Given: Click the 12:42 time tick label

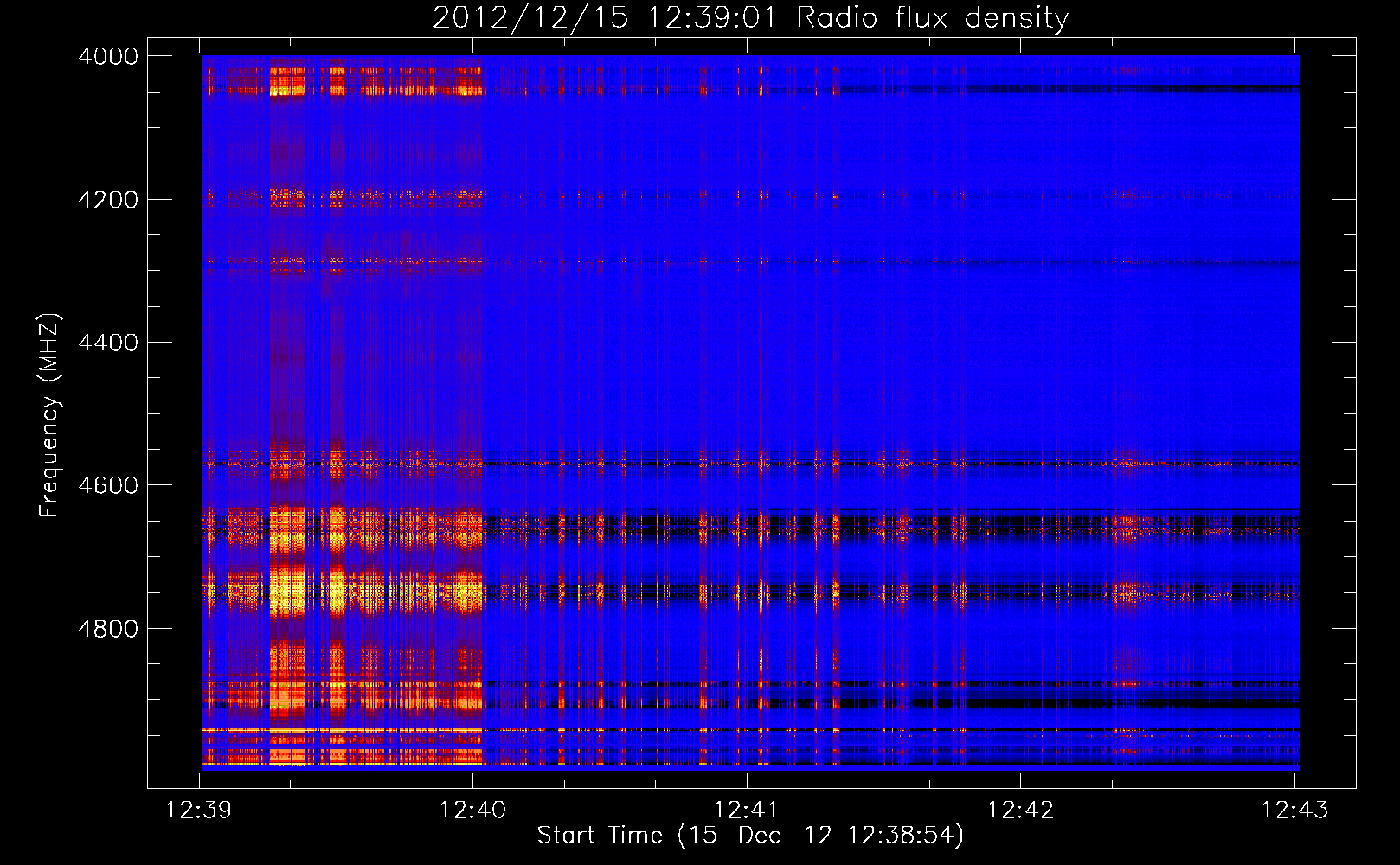Looking at the screenshot, I should point(1020,810).
